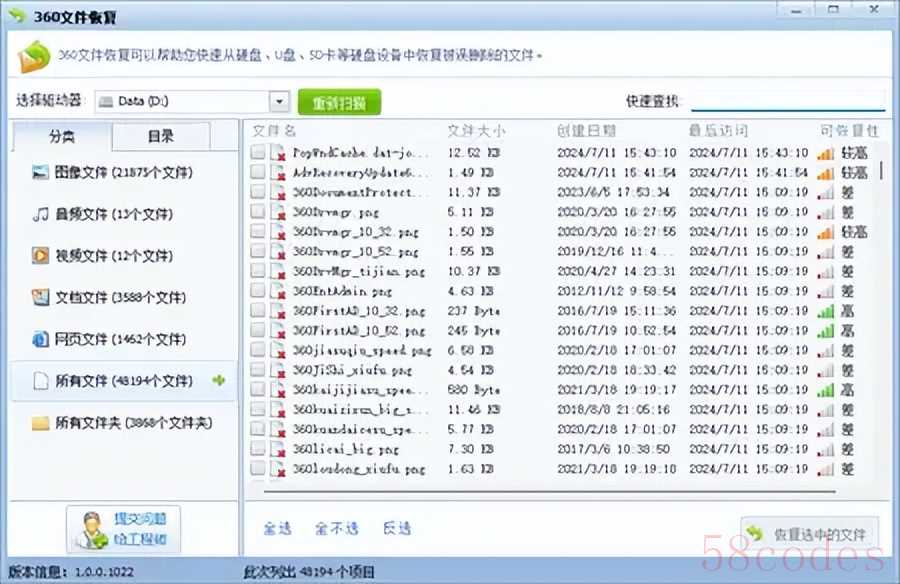Click the 全选 link
This screenshot has height=584, width=900.
(x=277, y=528)
